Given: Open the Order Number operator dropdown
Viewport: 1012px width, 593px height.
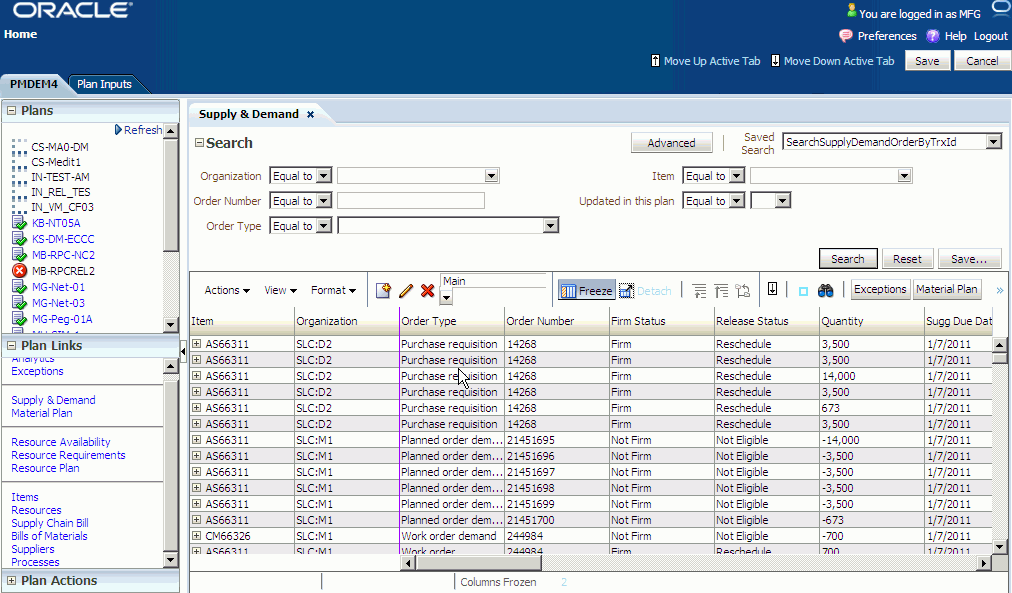Looking at the screenshot, I should (x=324, y=201).
